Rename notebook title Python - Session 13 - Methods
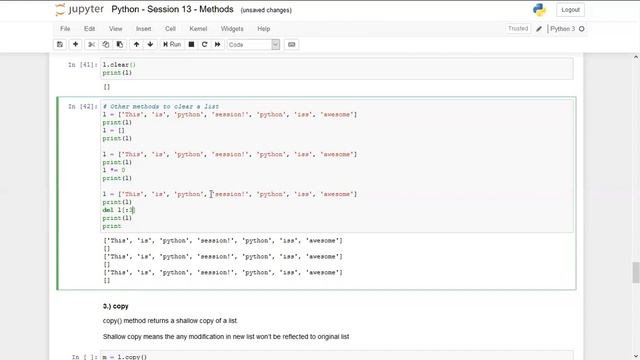640x360 pixels. pyautogui.click(x=172, y=9)
